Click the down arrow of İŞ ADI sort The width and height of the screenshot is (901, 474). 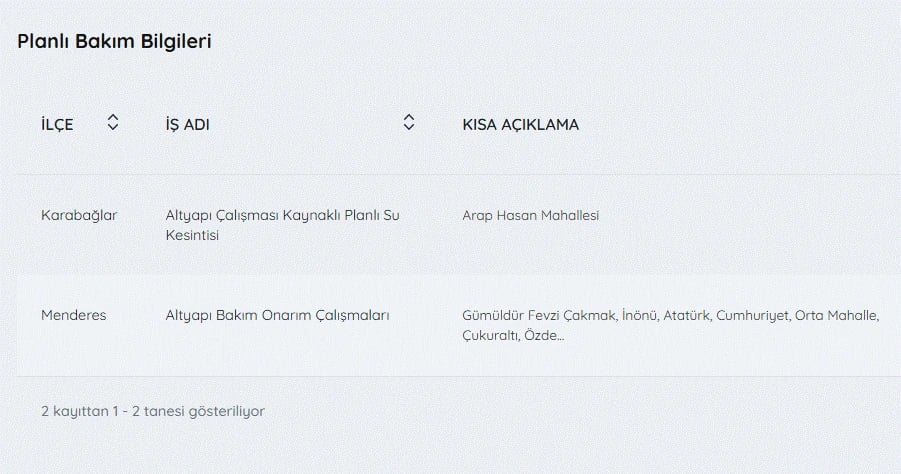point(408,127)
